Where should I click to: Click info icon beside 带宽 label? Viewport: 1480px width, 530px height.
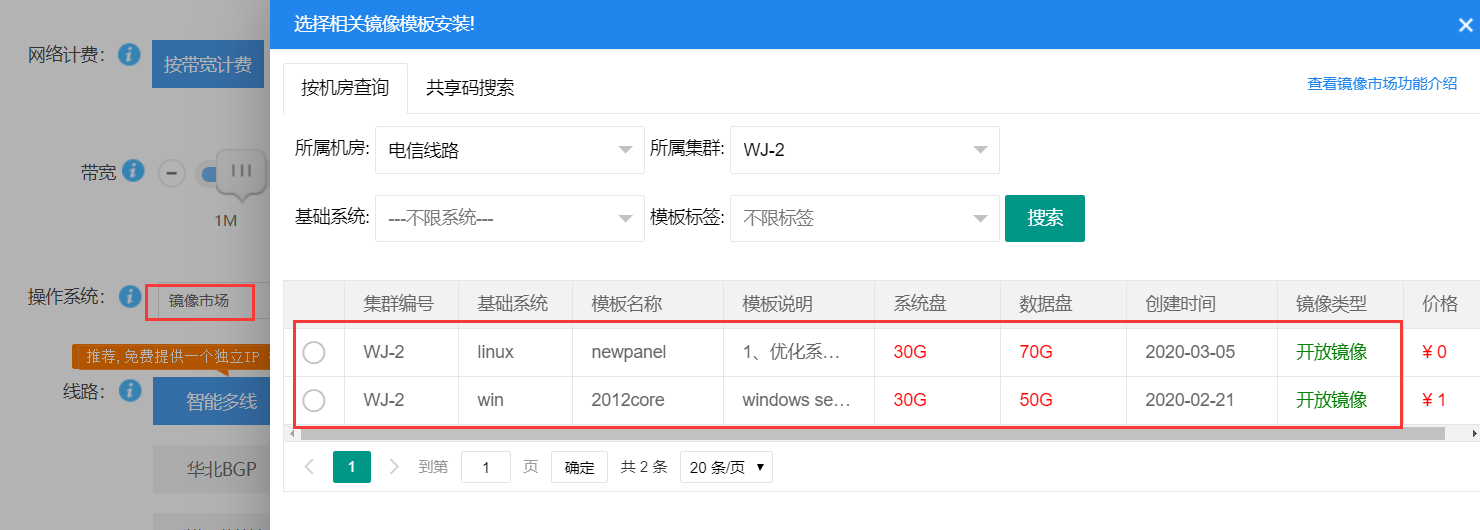click(x=134, y=172)
